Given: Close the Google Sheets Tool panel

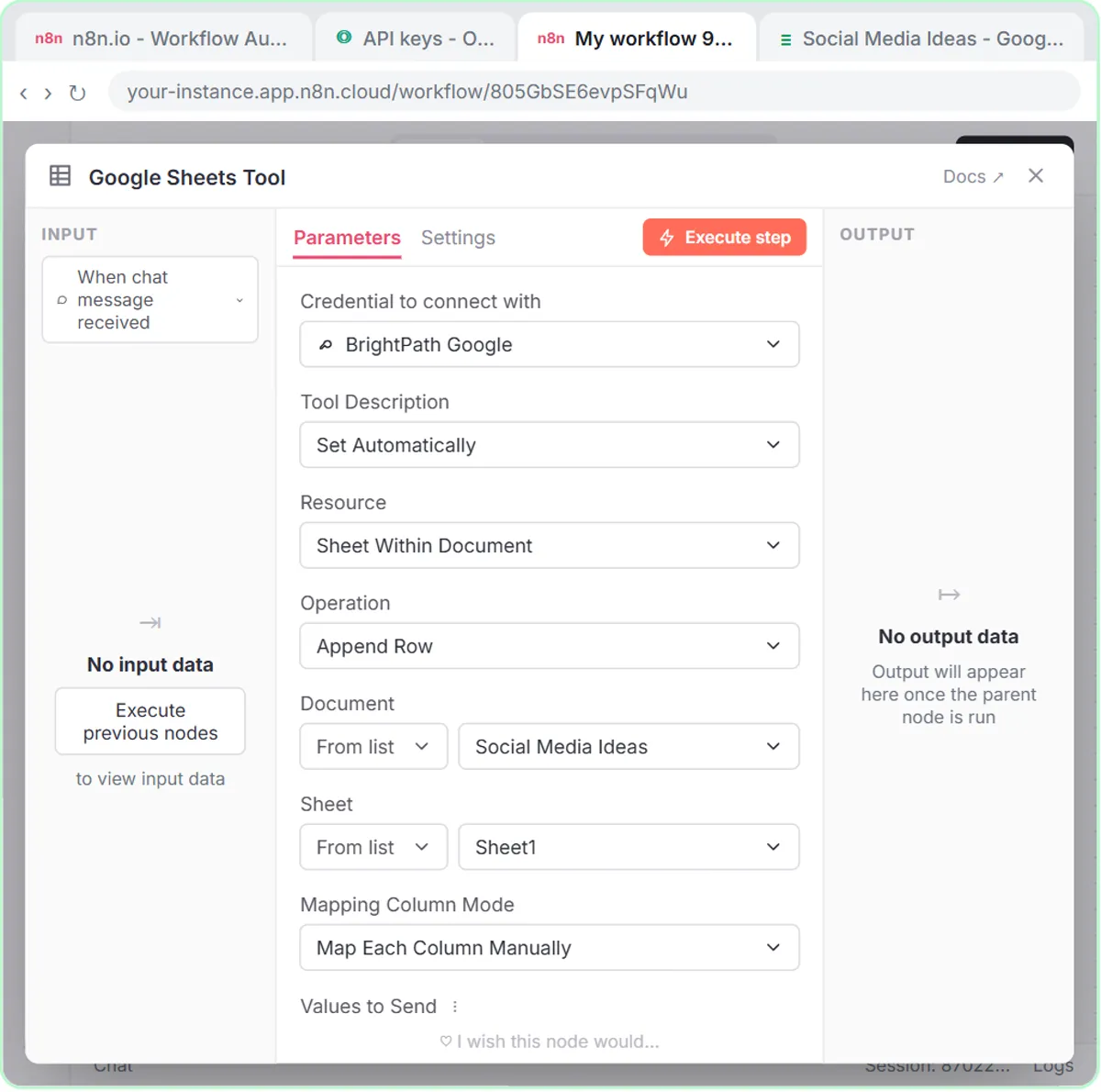Looking at the screenshot, I should (x=1036, y=175).
